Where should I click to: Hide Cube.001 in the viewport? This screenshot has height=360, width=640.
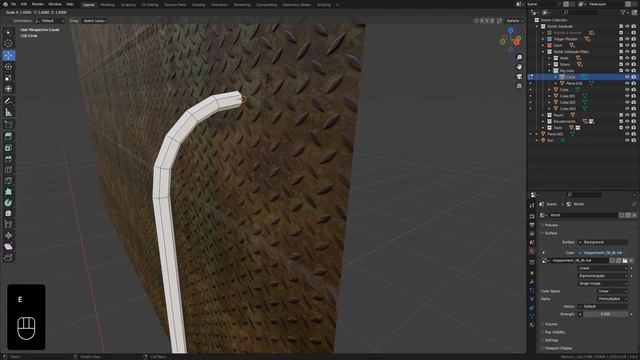pos(627,96)
